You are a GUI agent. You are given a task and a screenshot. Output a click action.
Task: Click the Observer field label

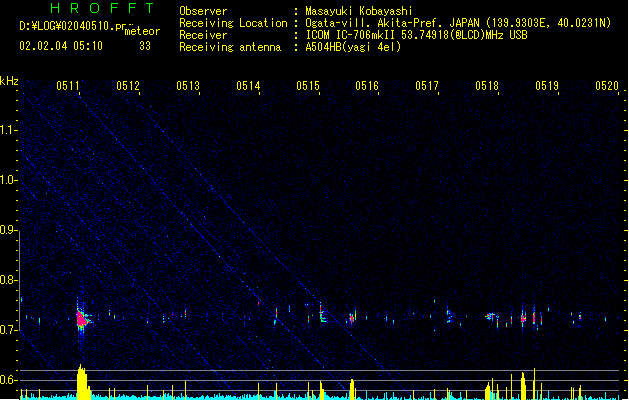coord(203,11)
